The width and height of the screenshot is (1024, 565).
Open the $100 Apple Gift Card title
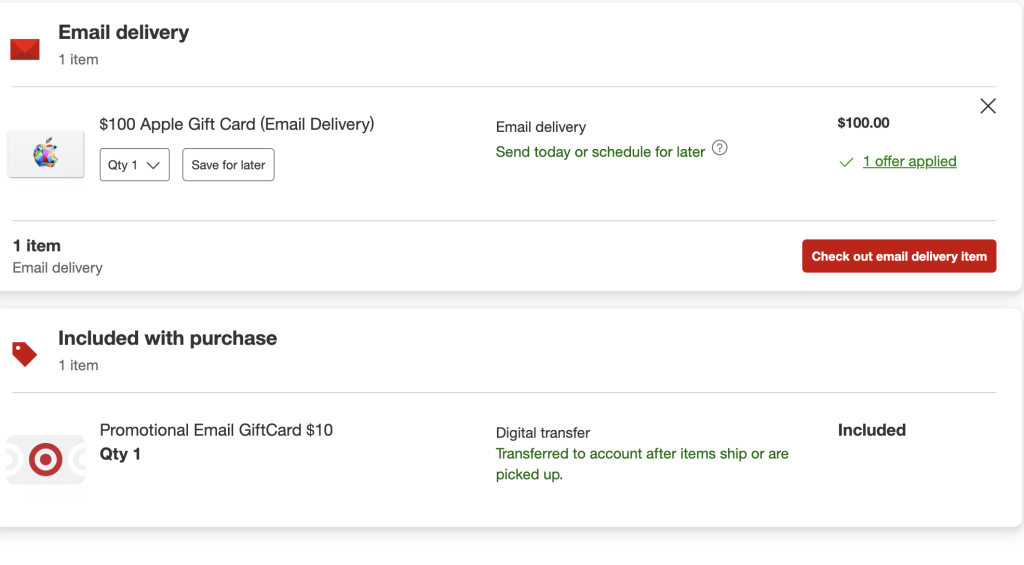pyautogui.click(x=237, y=125)
